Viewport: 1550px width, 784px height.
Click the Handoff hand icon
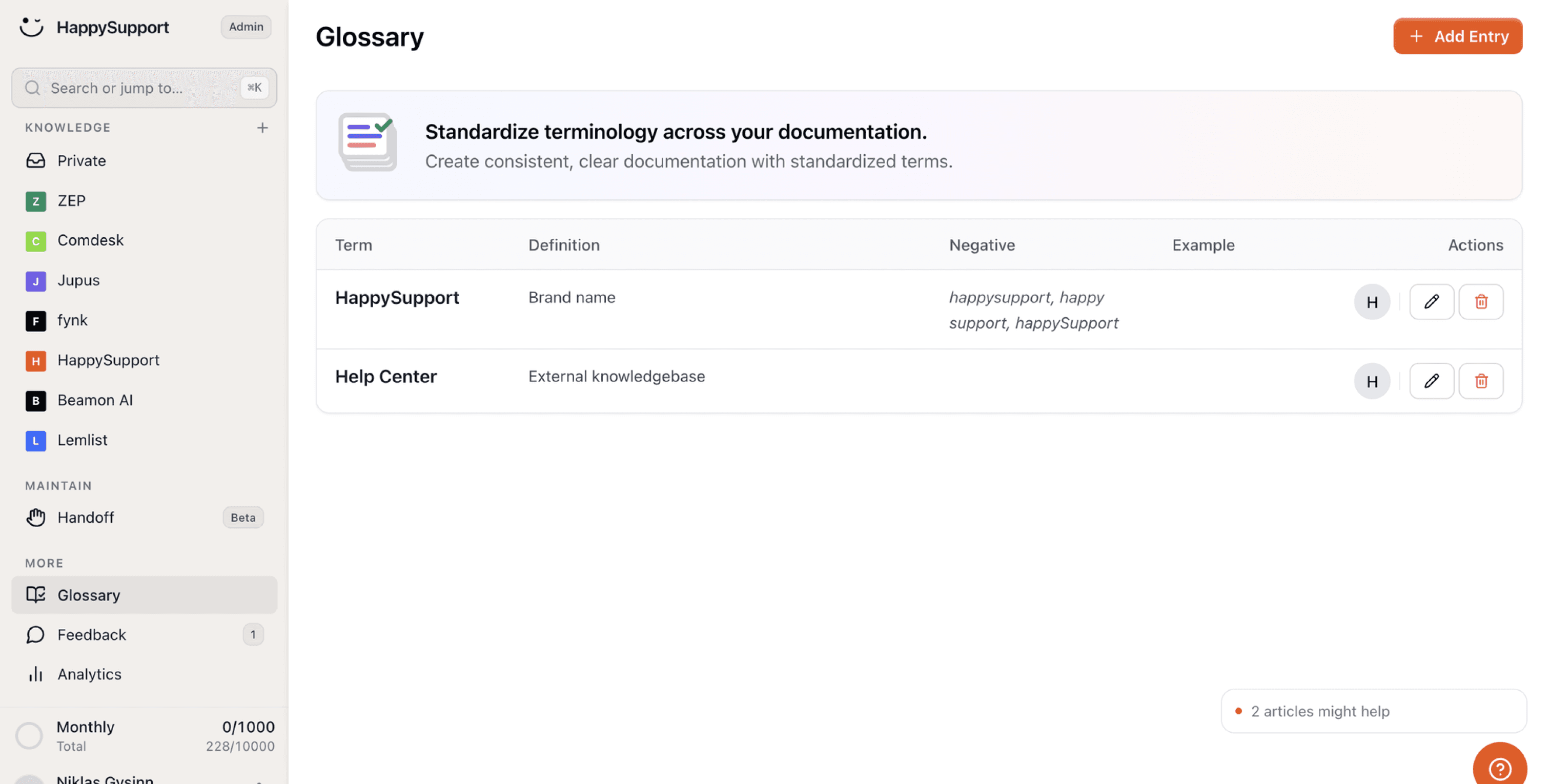point(35,518)
